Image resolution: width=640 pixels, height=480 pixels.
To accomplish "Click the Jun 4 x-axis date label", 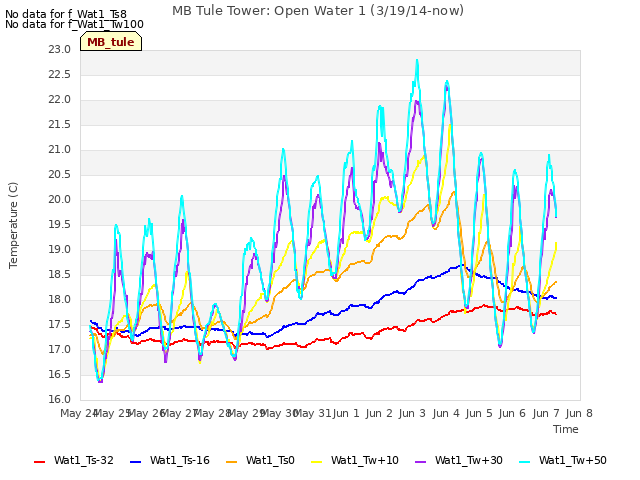I will (x=446, y=413).
